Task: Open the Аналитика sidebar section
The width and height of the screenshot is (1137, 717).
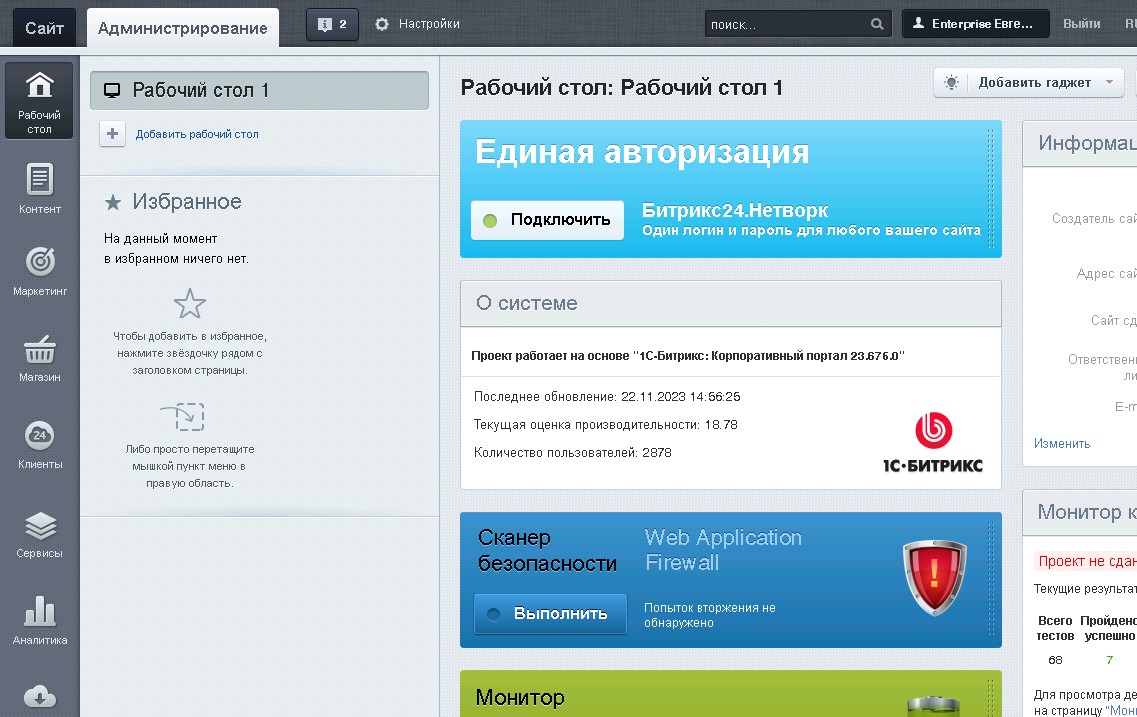Action: (x=39, y=621)
